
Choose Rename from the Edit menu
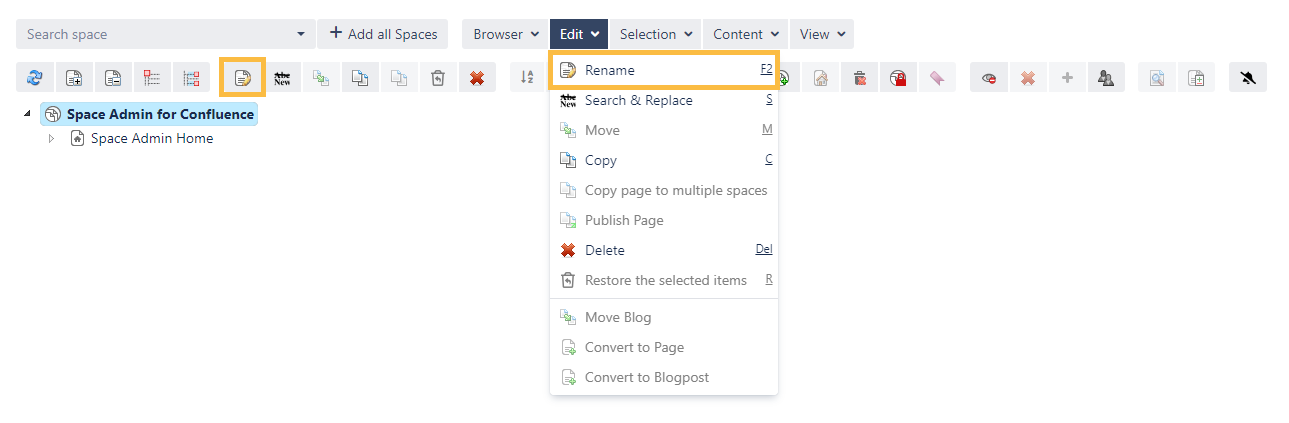click(x=610, y=70)
